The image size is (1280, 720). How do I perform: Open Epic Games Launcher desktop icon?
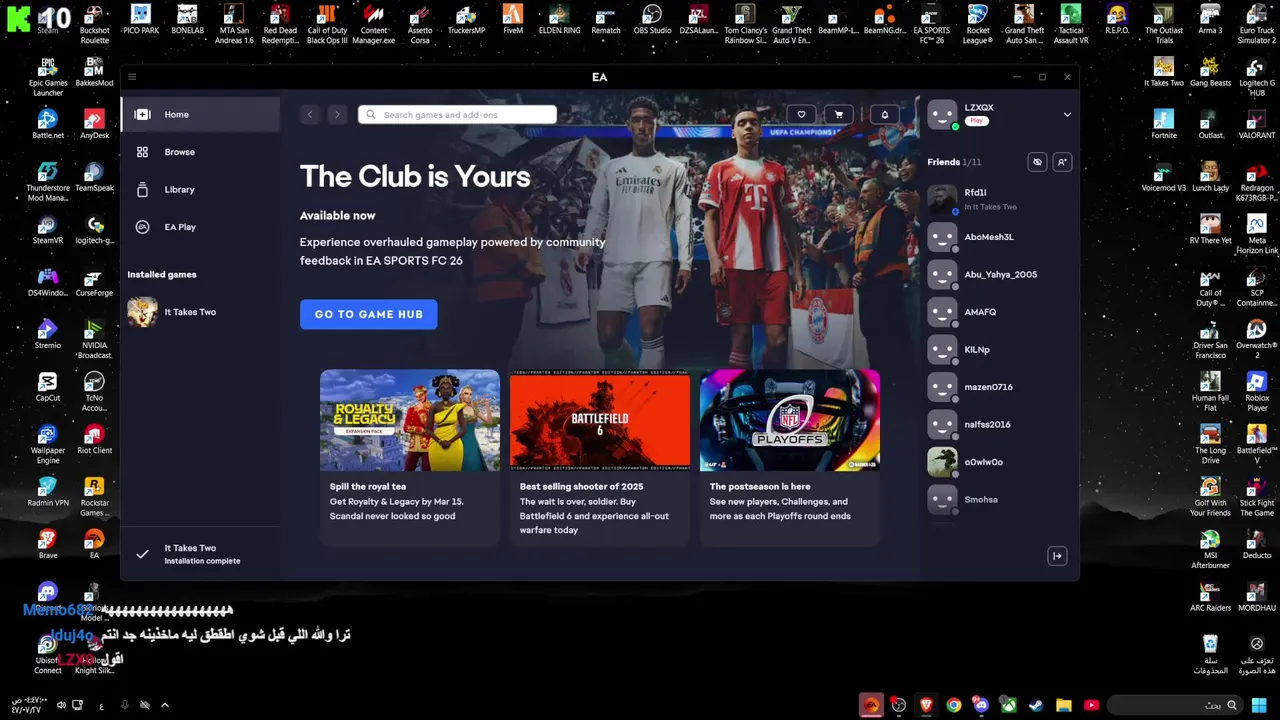coord(47,77)
